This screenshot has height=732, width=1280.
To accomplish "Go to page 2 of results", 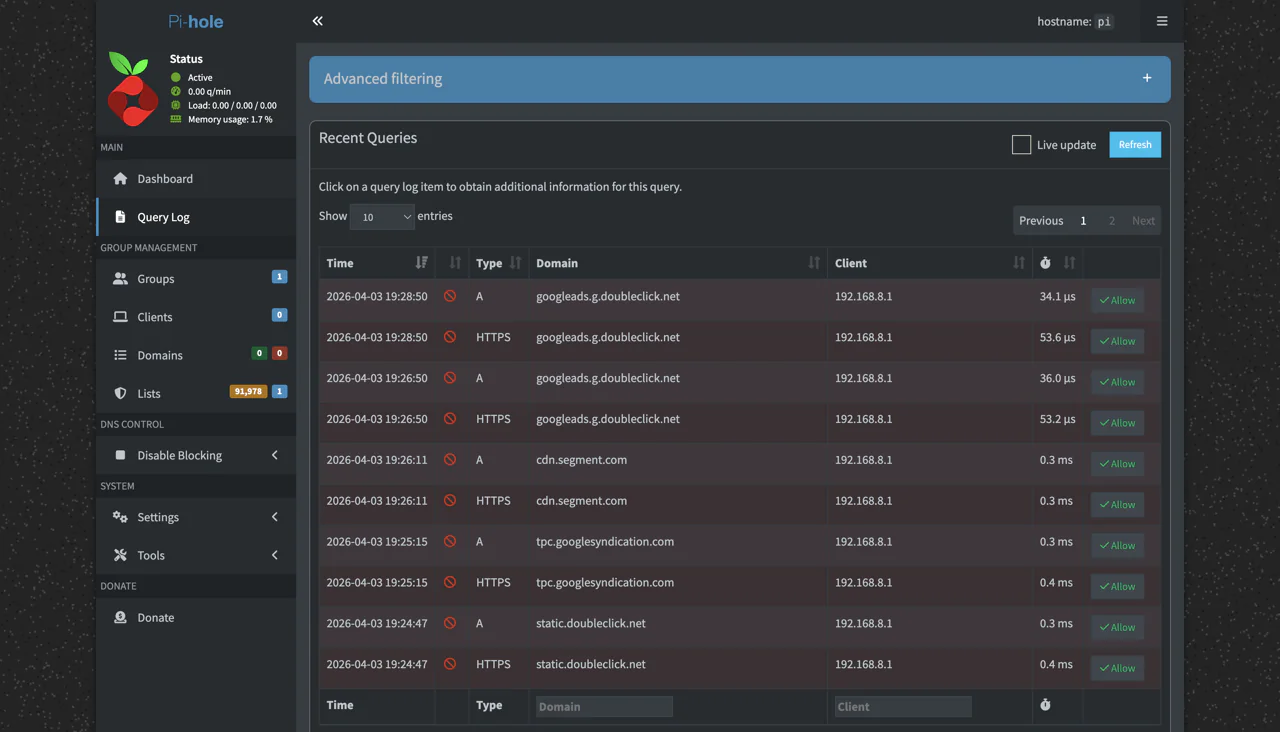I will point(1111,221).
